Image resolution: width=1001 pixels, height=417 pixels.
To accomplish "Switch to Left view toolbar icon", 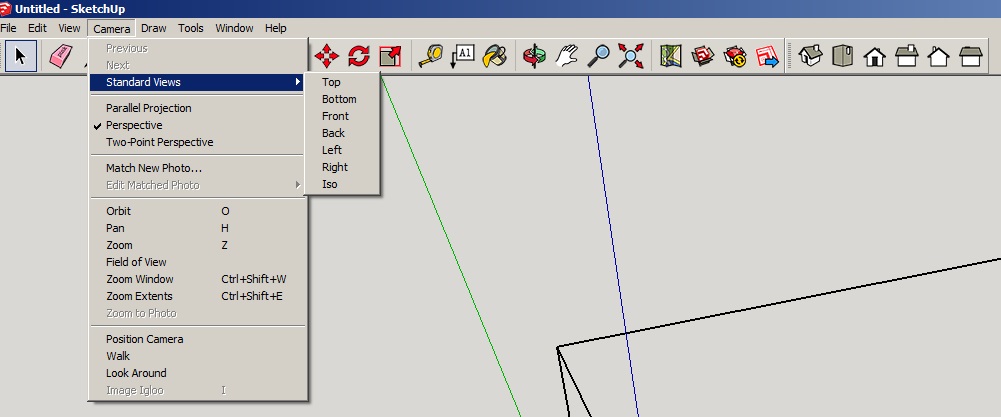I will coord(970,56).
